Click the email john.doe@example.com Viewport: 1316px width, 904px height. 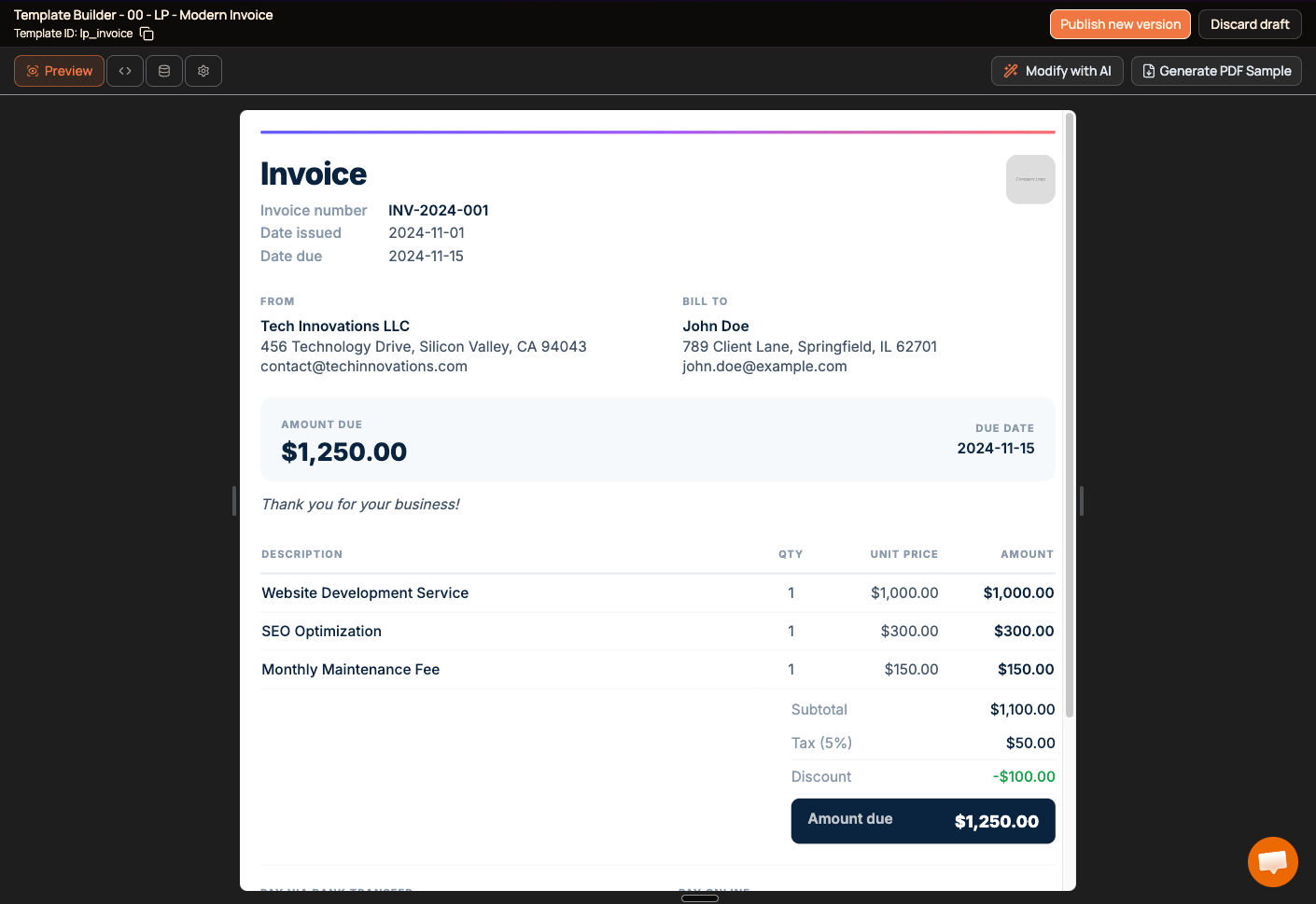pyautogui.click(x=764, y=366)
